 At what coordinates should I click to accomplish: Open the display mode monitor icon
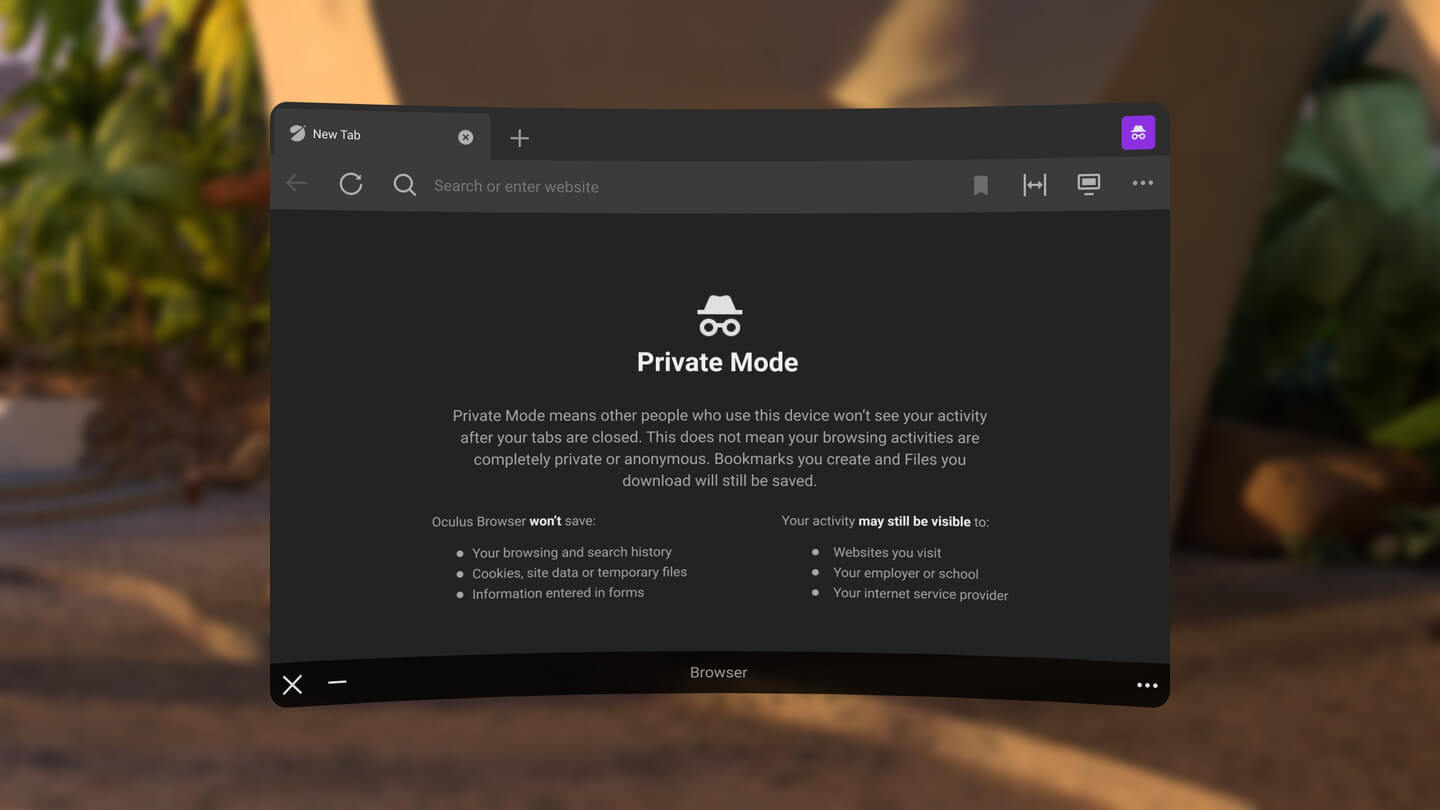1088,184
